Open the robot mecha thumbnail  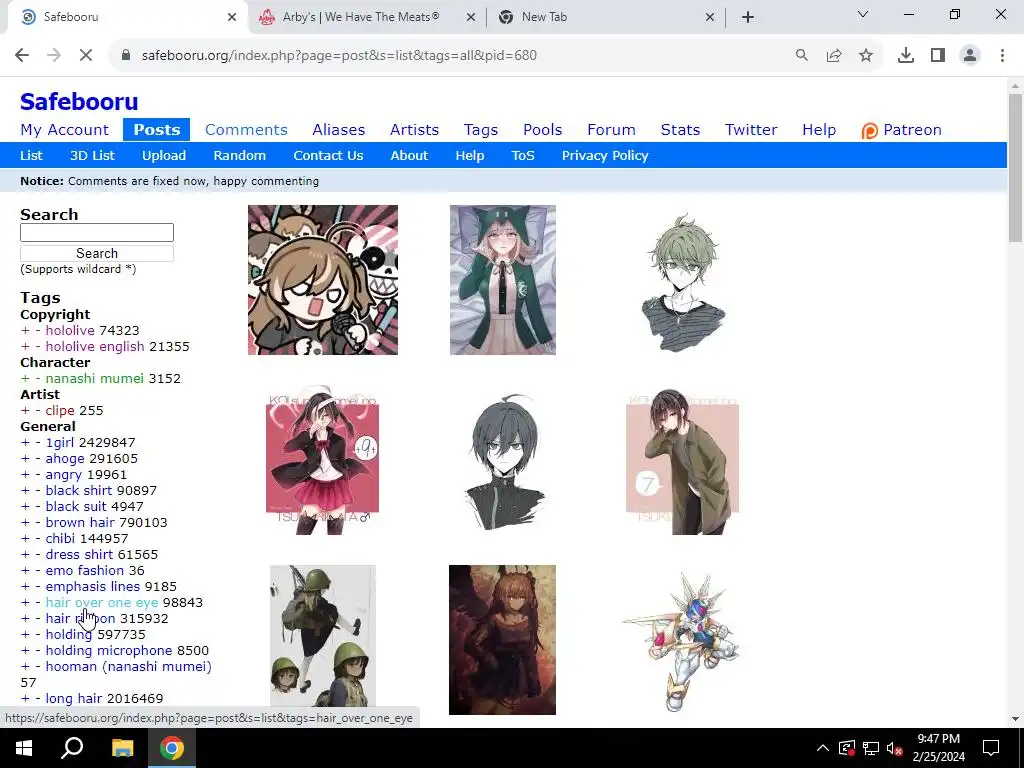[x=680, y=641]
